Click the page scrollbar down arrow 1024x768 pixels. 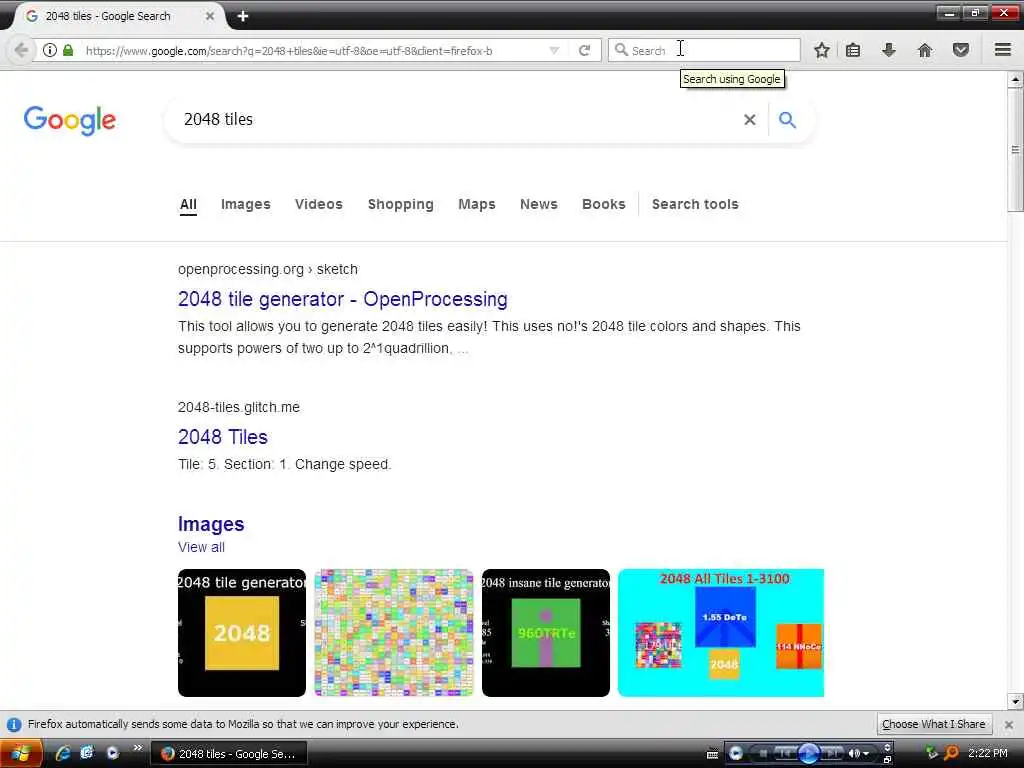tap(1016, 702)
